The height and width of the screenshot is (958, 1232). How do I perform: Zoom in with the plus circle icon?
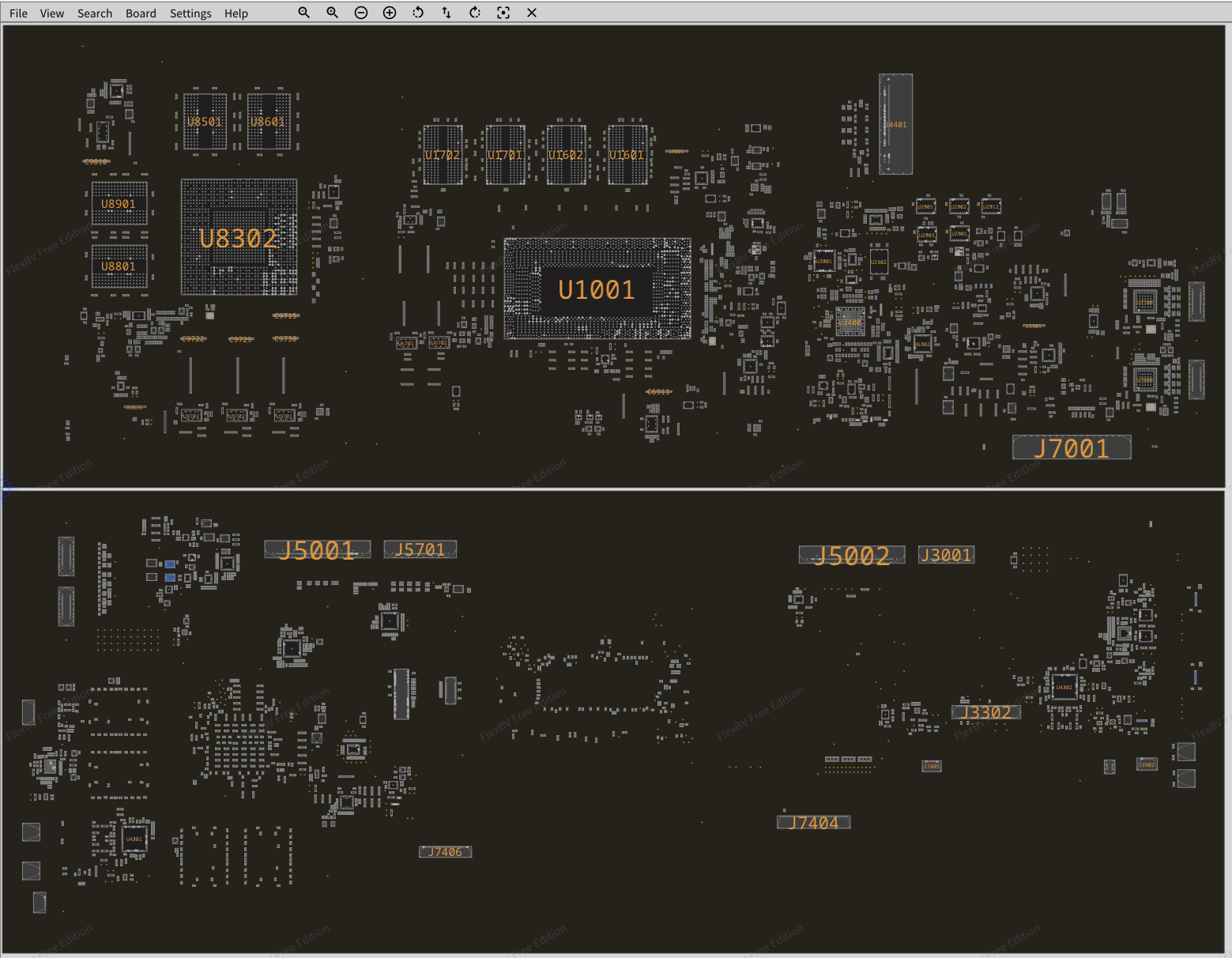pyautogui.click(x=390, y=13)
